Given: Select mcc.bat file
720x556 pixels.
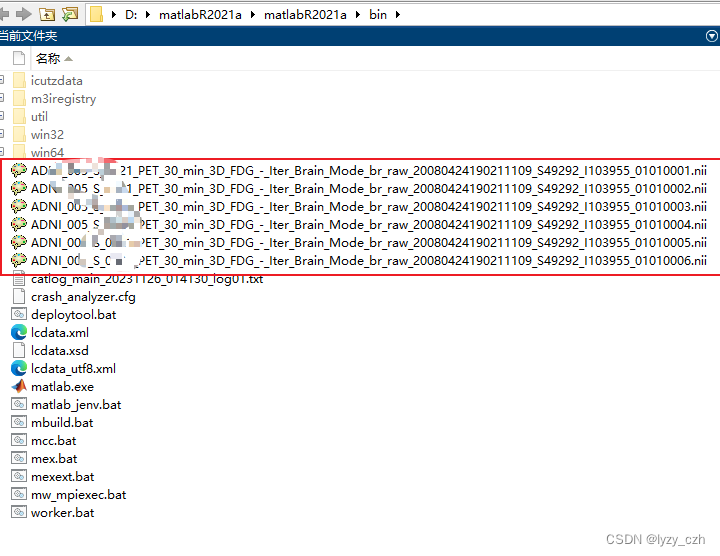Looking at the screenshot, I should (54, 441).
